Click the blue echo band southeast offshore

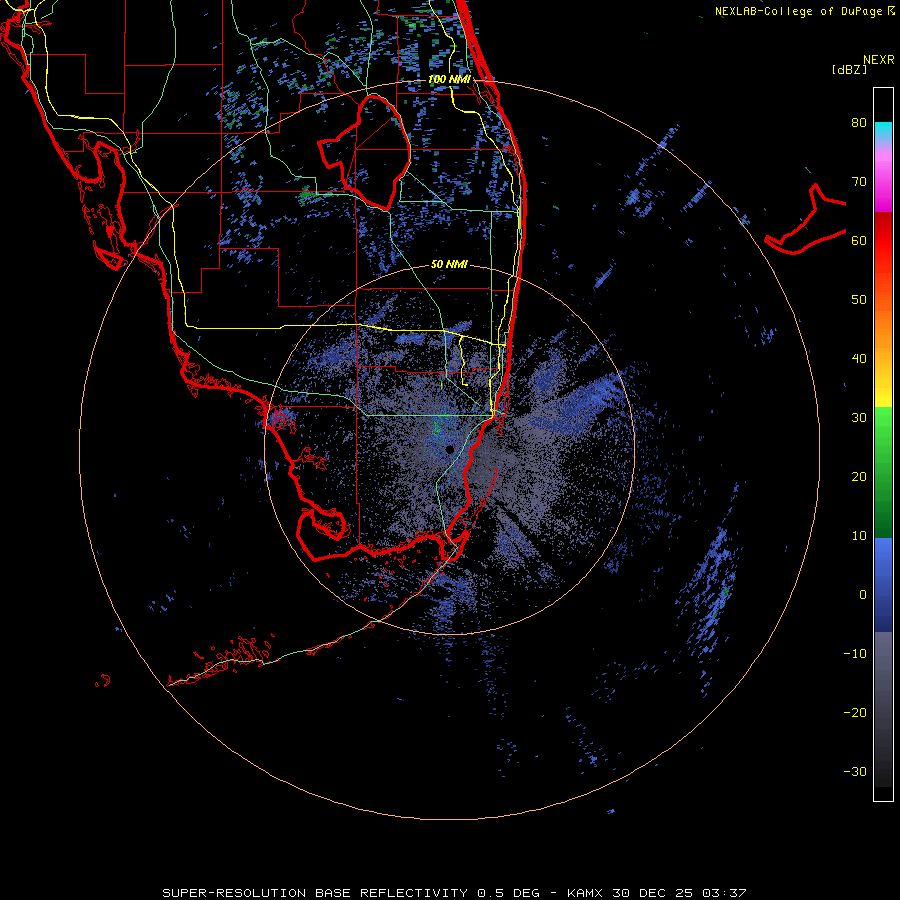point(709,591)
